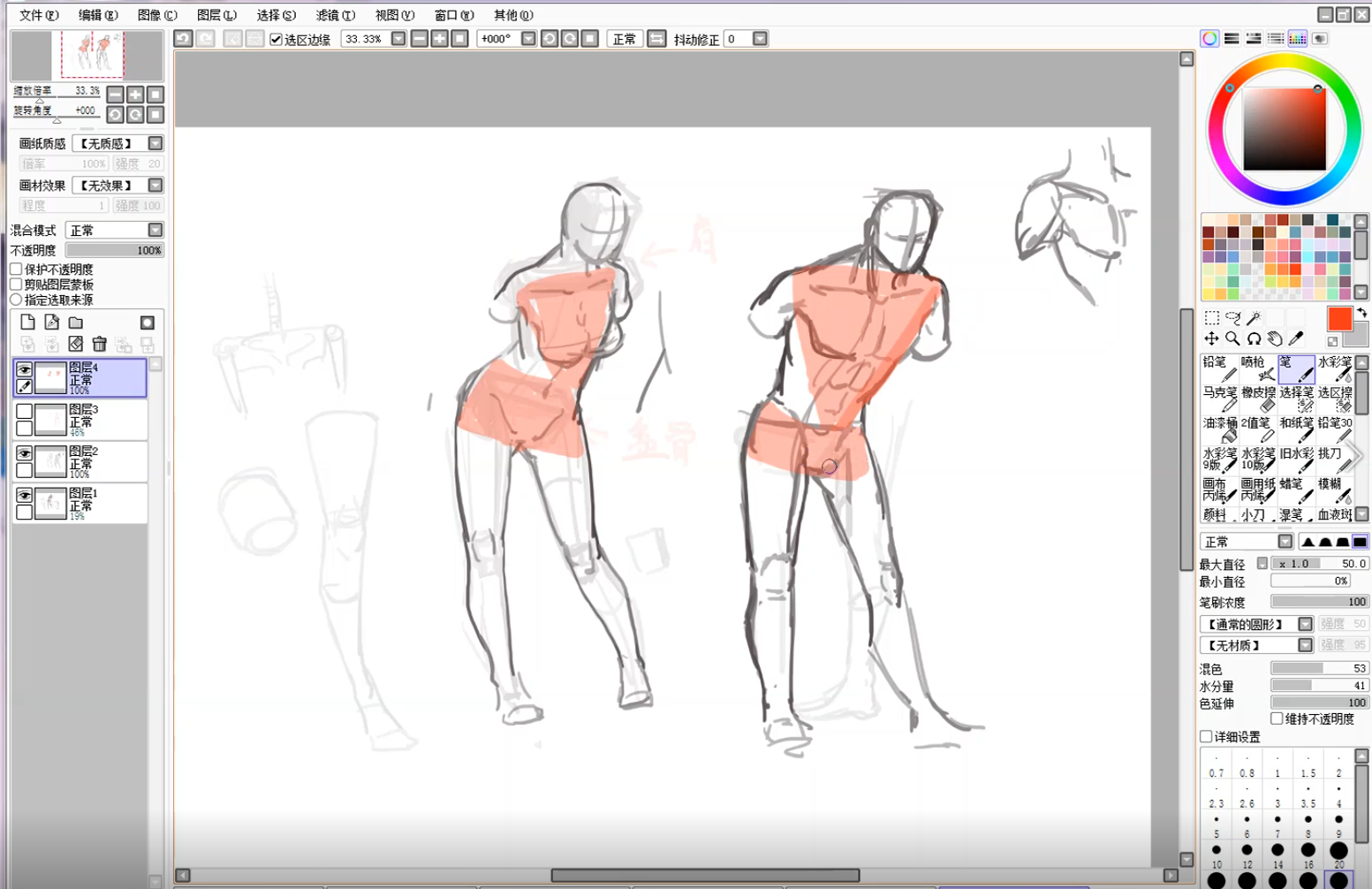Select the 橡皮擦 eraser tool
The width and height of the screenshot is (1372, 889).
[1257, 399]
